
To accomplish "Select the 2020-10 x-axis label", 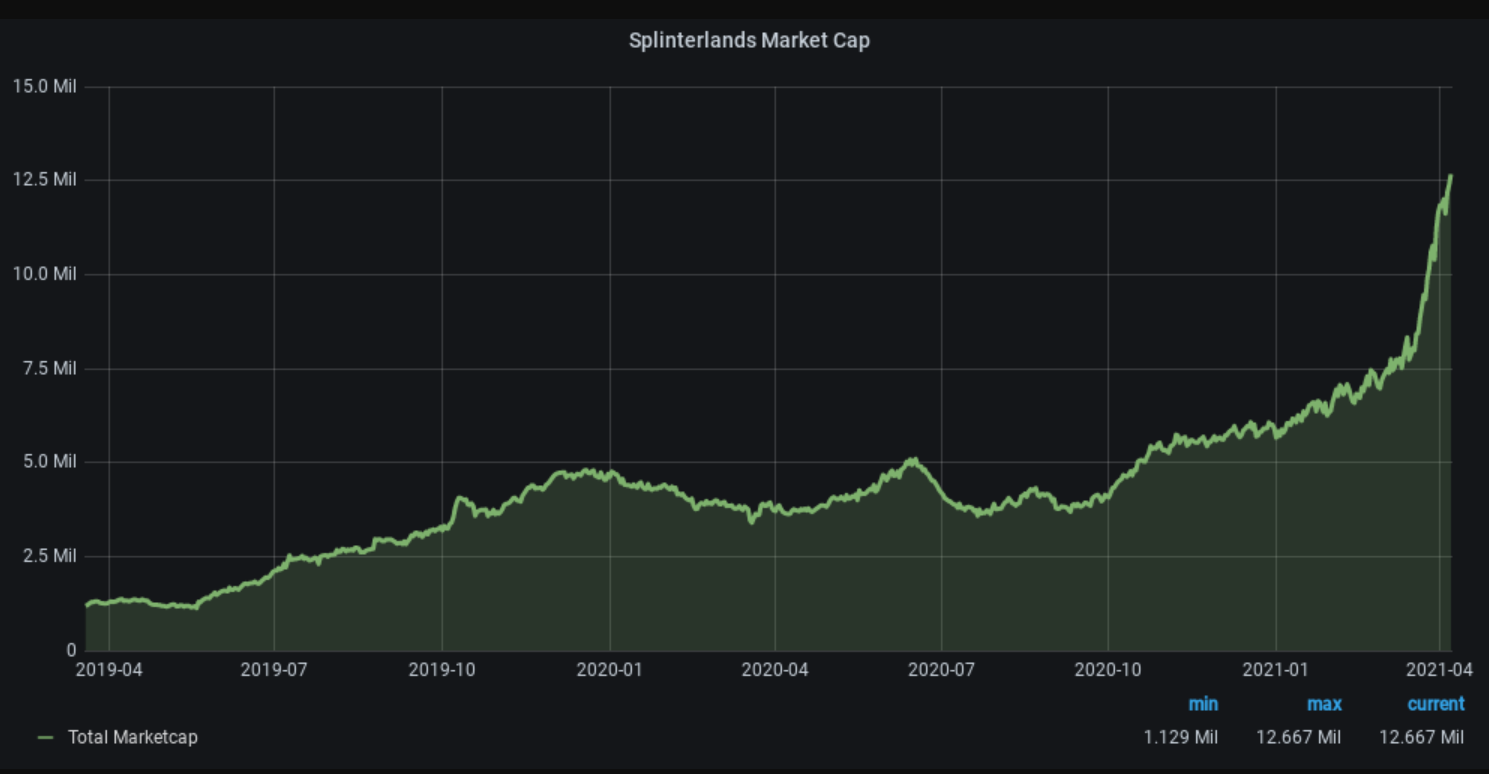I will (1108, 669).
